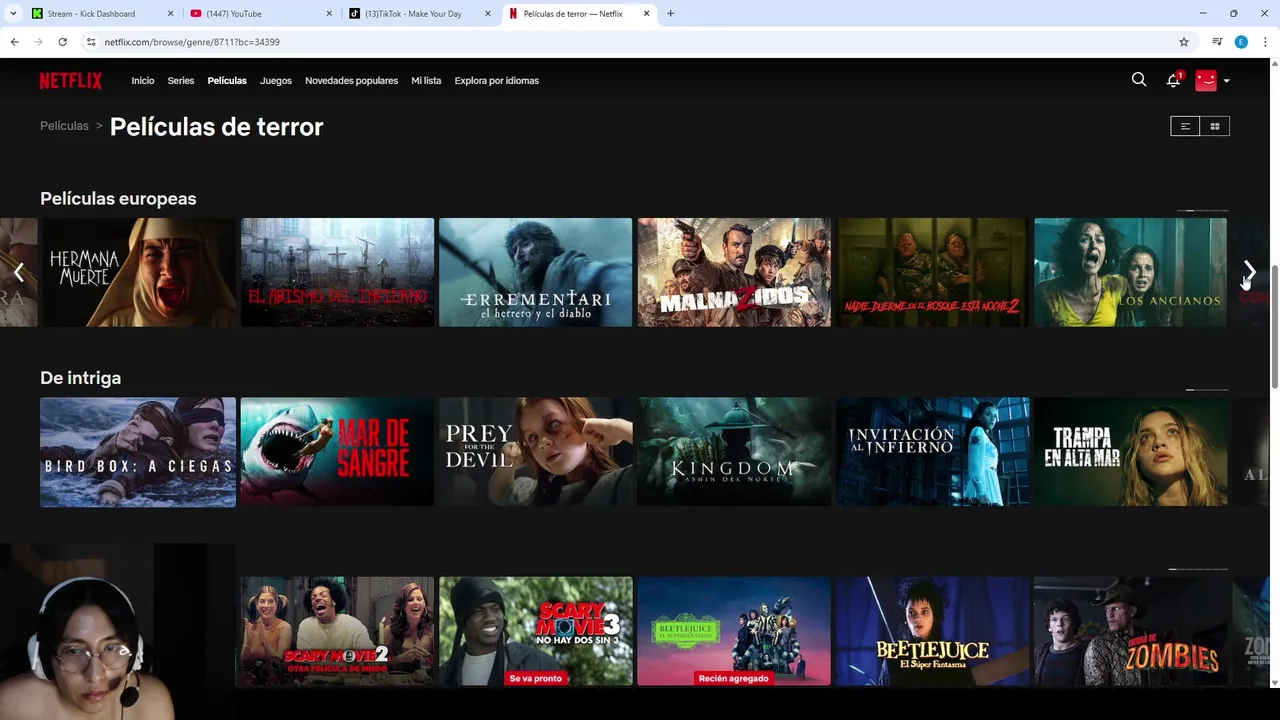1280x720 pixels.
Task: Open Chrome three-dot menu
Action: (1265, 42)
